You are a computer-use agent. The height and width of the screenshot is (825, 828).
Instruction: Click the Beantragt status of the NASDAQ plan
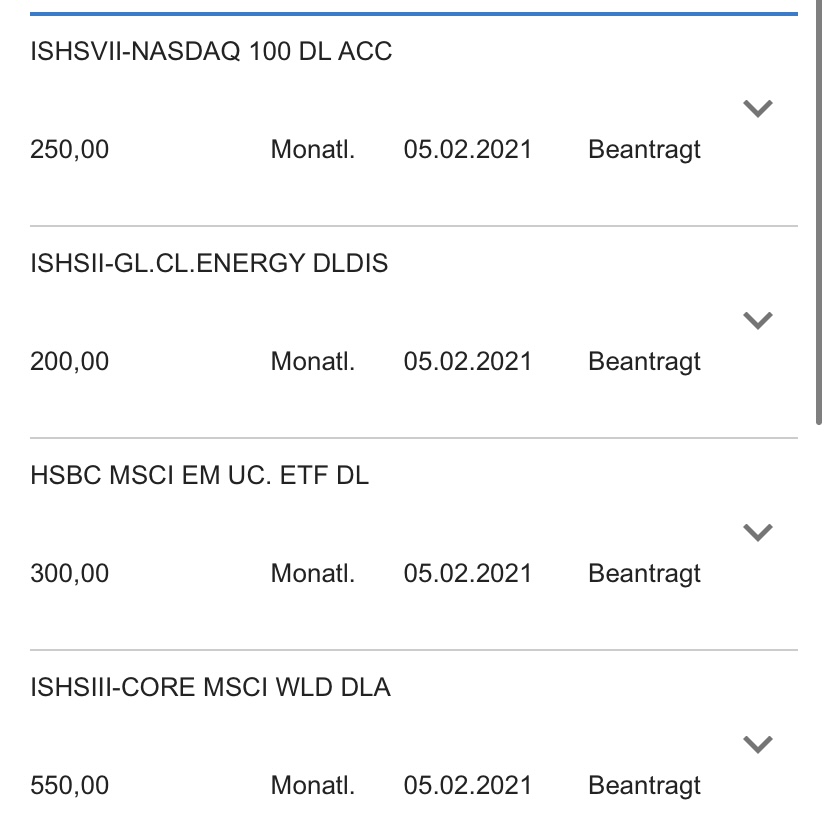tap(644, 150)
